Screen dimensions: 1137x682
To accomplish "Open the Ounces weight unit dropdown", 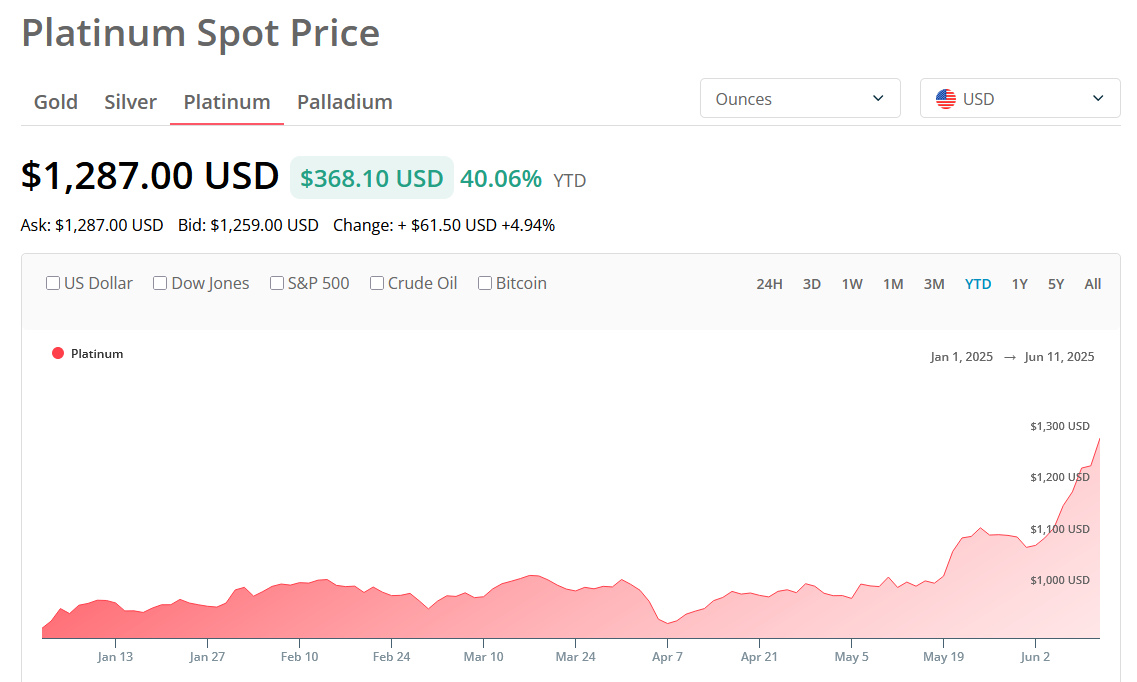I will [x=800, y=99].
